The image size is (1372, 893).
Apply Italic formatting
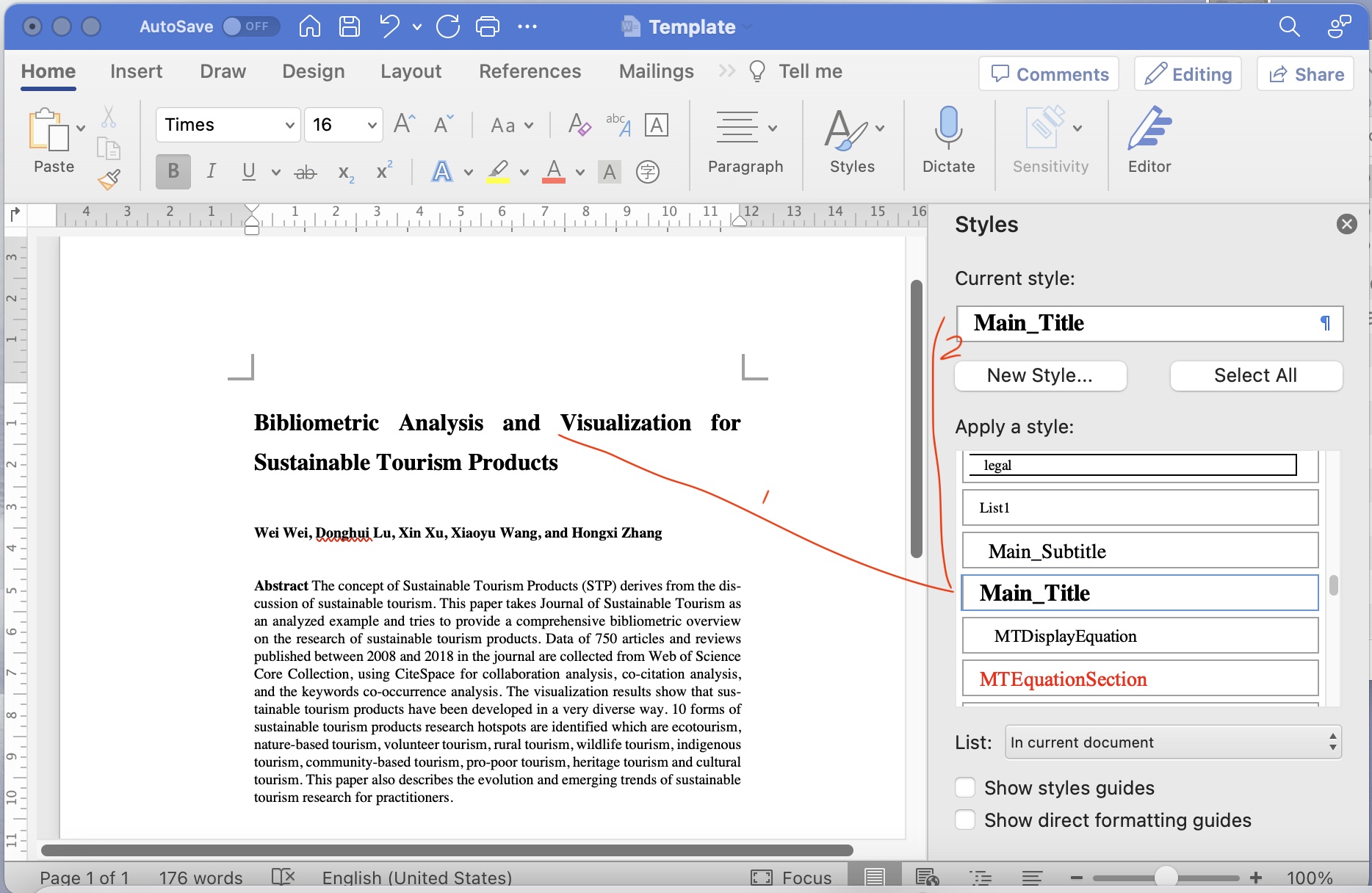(211, 172)
